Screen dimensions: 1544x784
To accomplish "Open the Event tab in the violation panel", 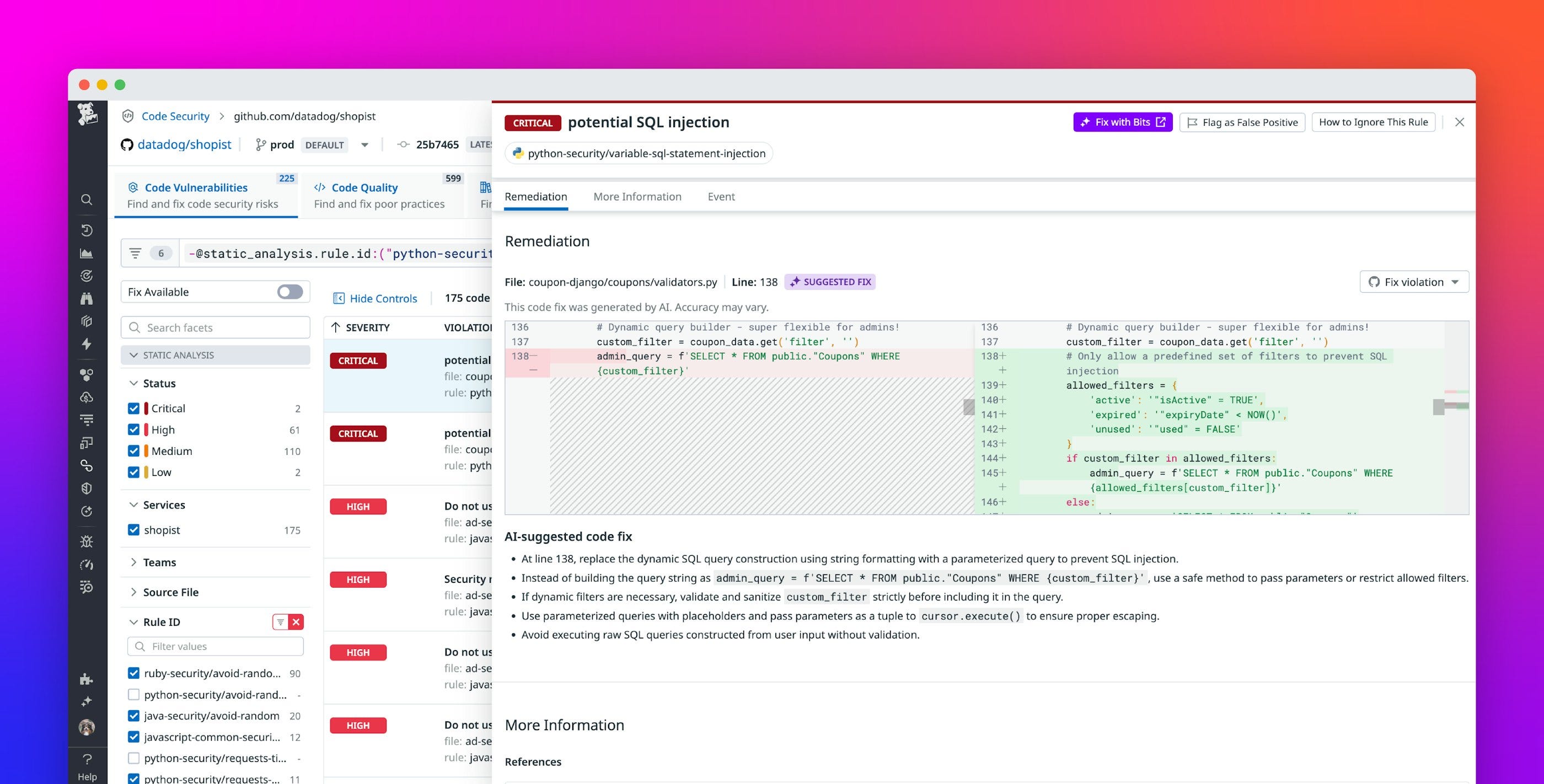I will (721, 197).
